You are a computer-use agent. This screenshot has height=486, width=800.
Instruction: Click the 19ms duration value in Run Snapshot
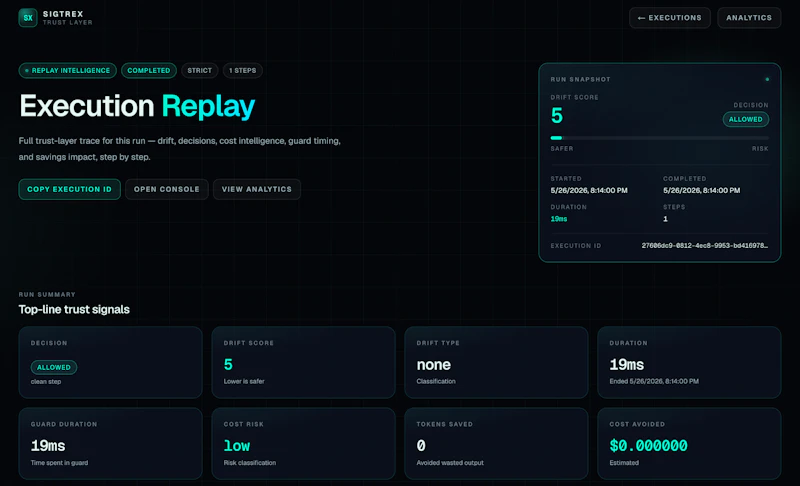pyautogui.click(x=559, y=219)
